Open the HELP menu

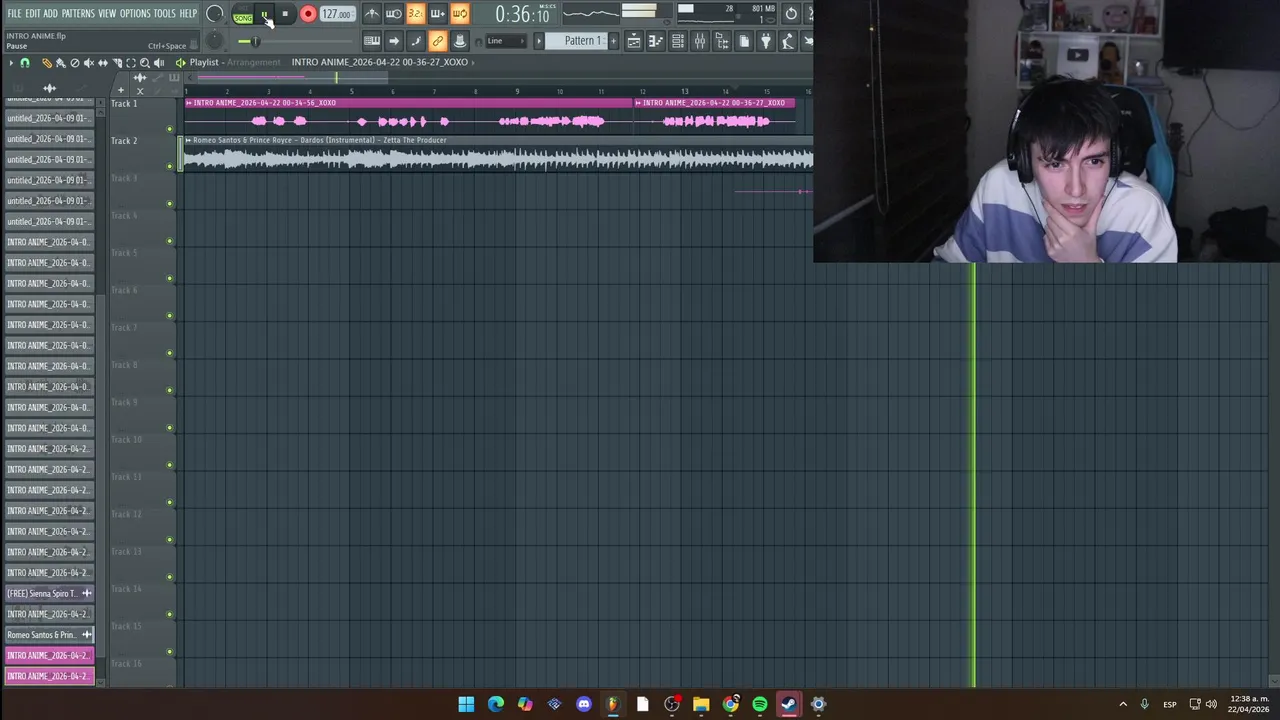click(188, 13)
